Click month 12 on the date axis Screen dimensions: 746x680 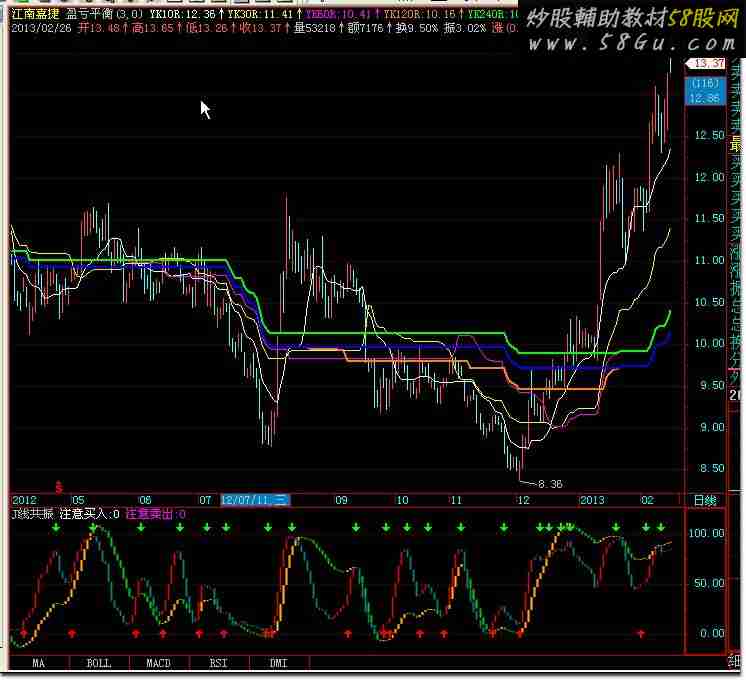pos(523,500)
